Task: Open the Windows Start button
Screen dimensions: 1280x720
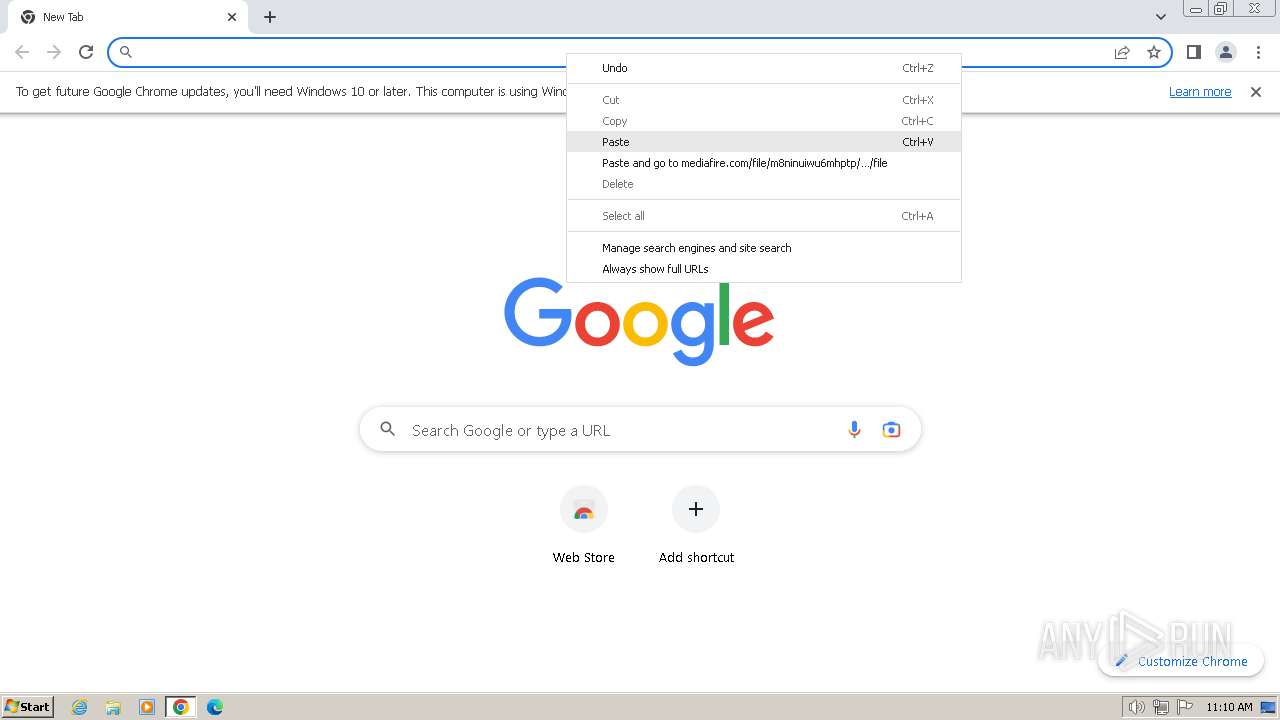Action: pos(28,707)
